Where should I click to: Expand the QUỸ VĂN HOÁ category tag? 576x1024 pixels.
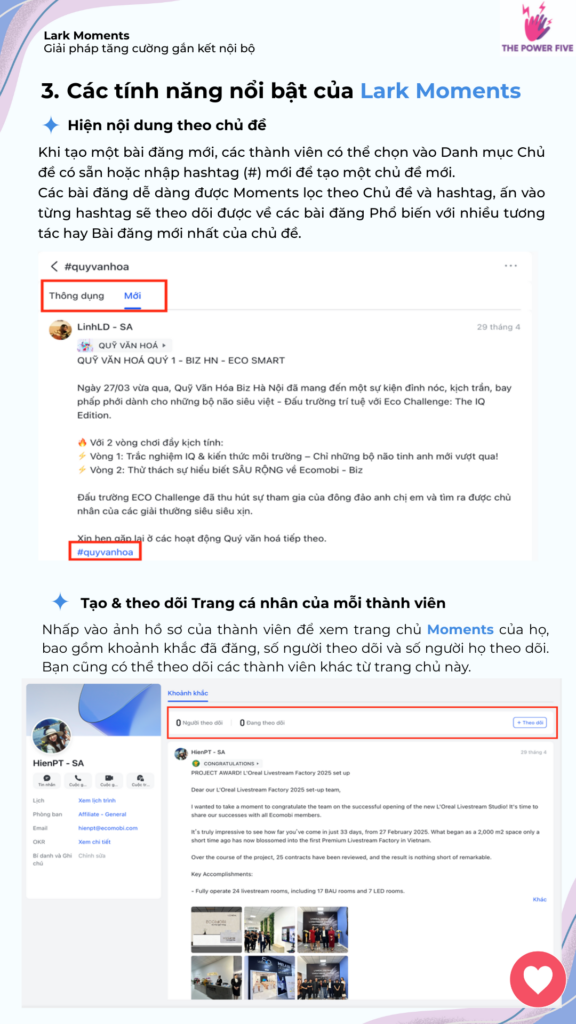point(123,345)
